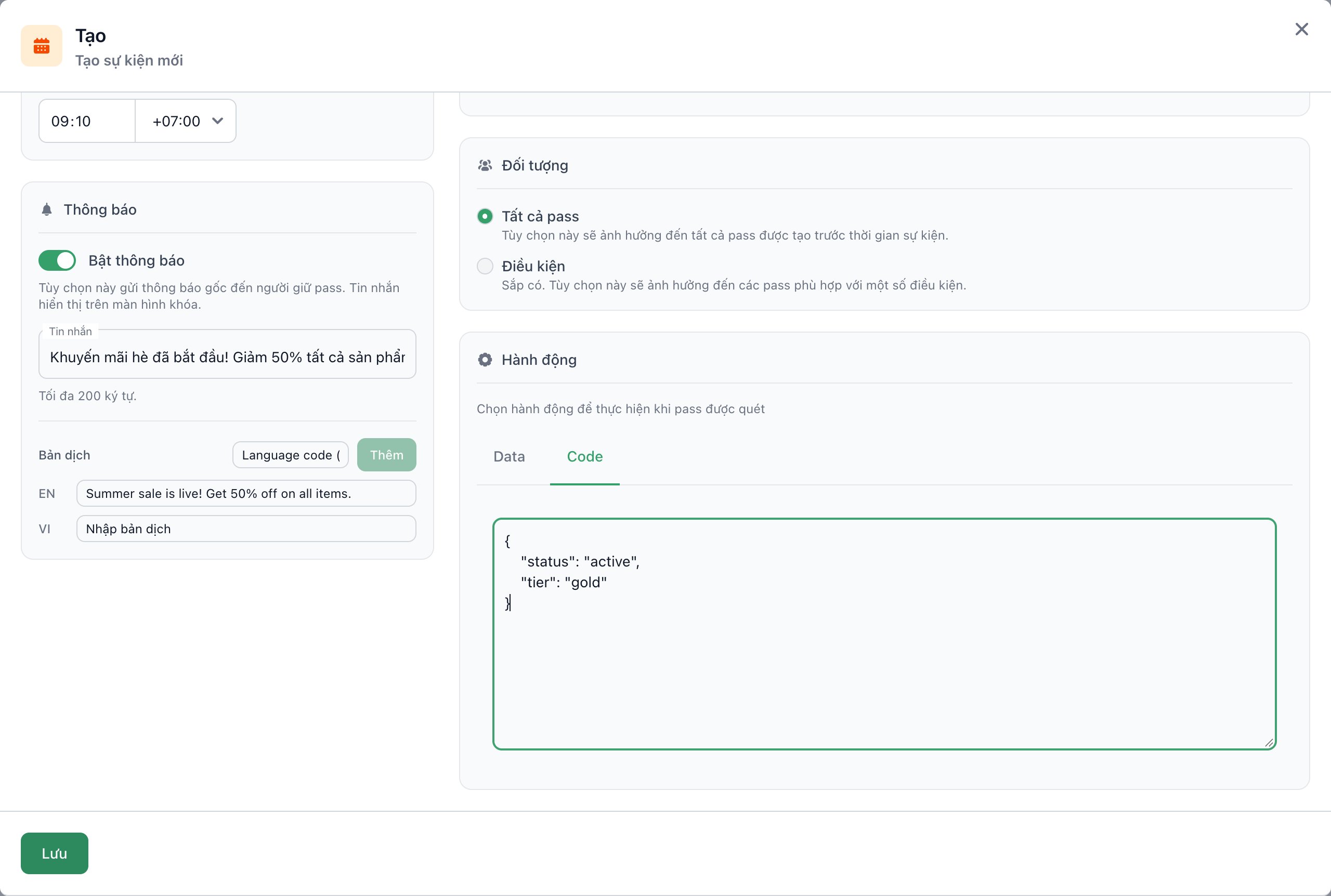Switch to the Data tab
Viewport: 1331px width, 896px height.
coord(509,456)
